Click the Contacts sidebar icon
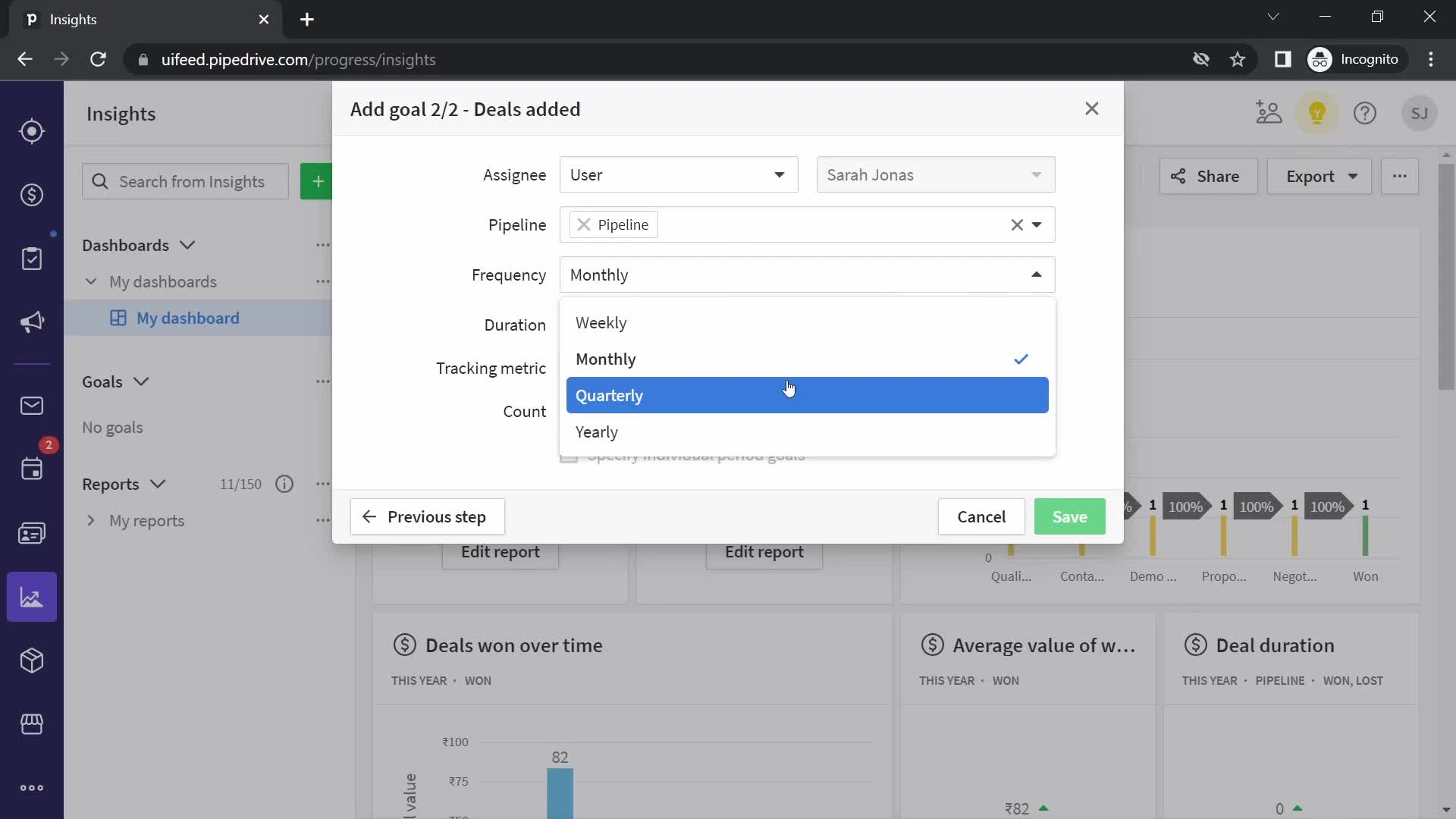 (x=32, y=534)
